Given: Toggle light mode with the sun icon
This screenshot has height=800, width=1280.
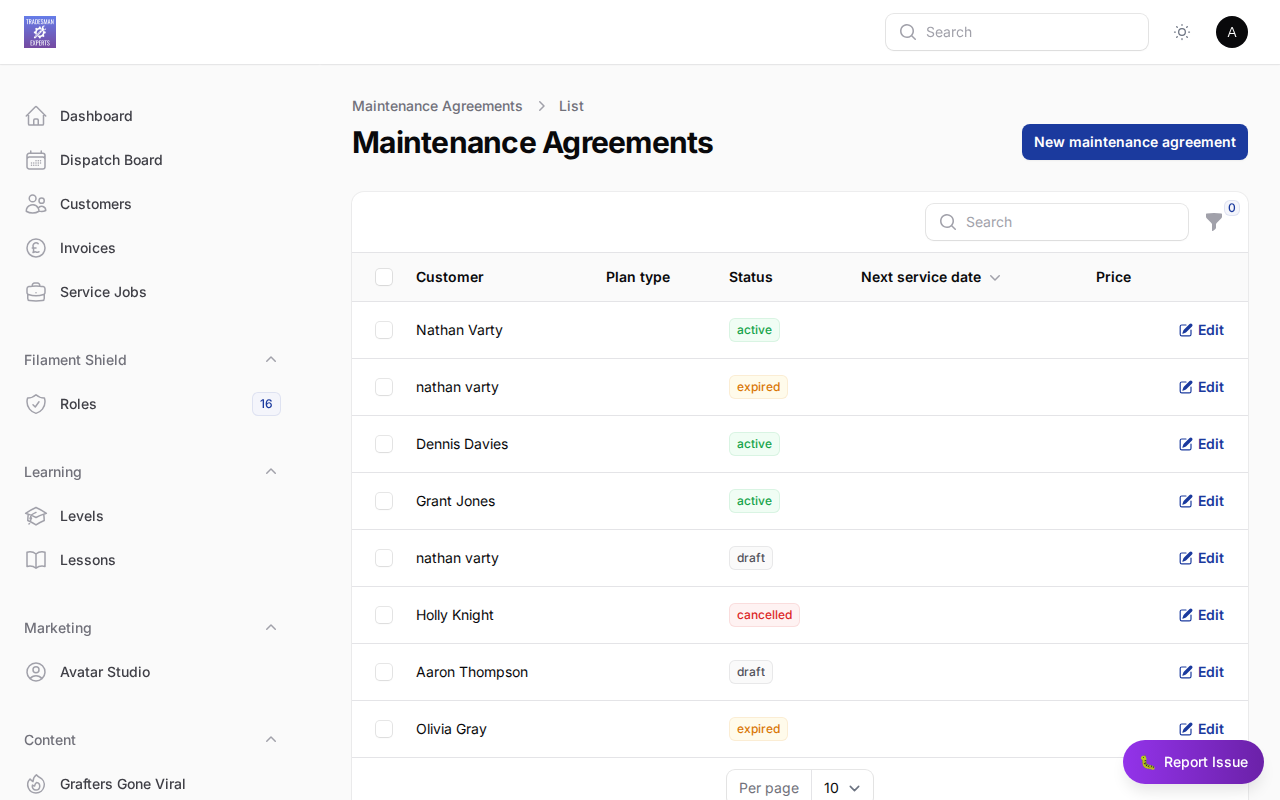Looking at the screenshot, I should pos(1181,32).
